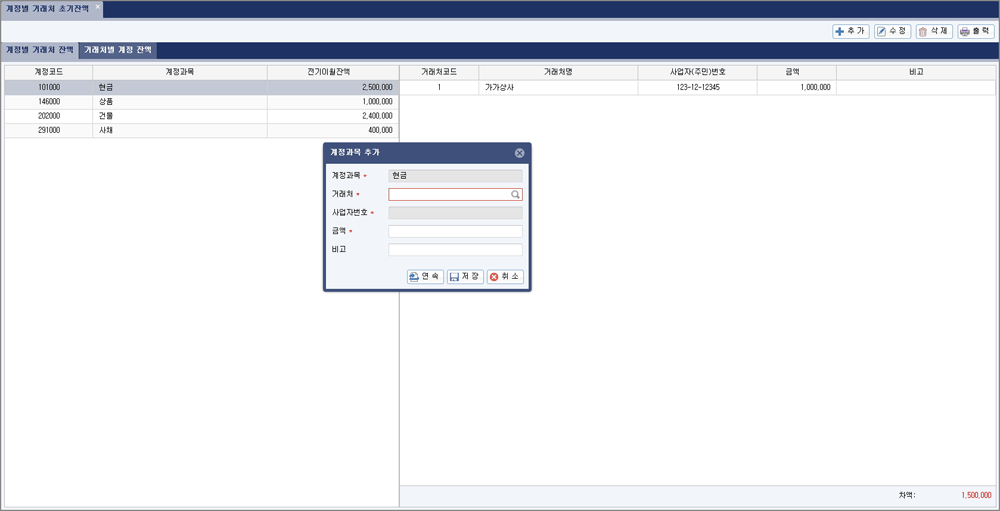Switch to the 계정별 거래처 잔액 tab
Viewport: 1000px width, 511px height.
39,50
